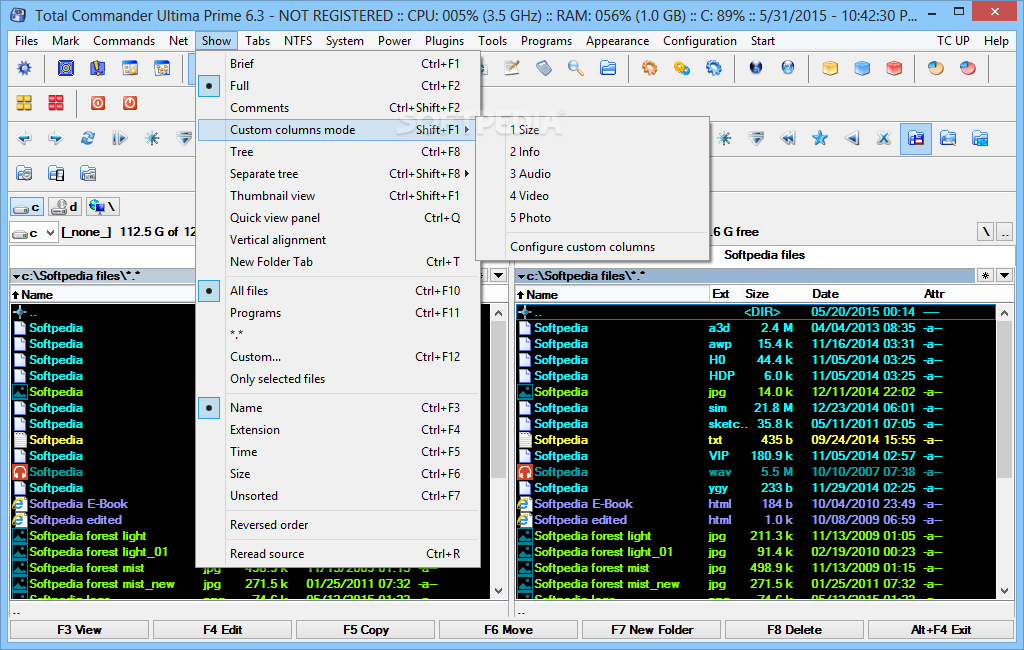Select Full view mode option

pos(339,86)
